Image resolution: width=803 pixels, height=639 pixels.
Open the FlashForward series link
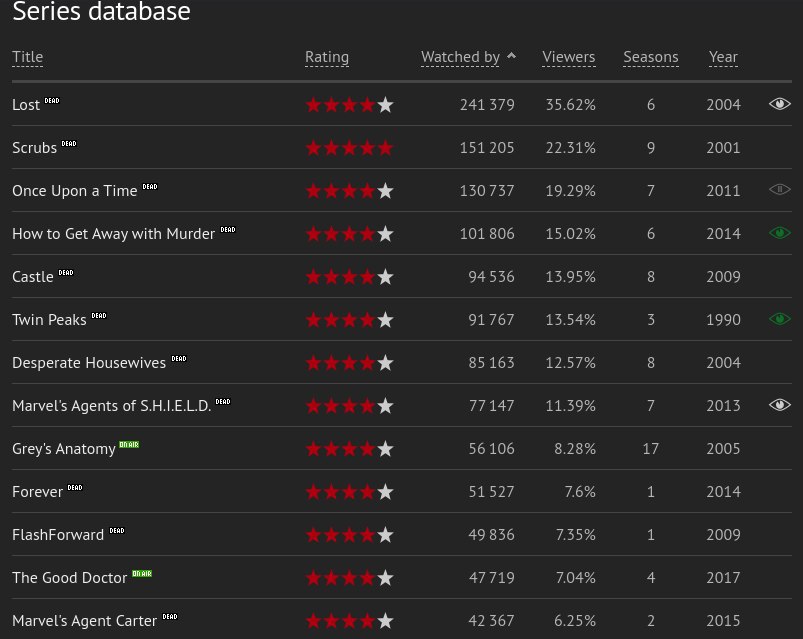pos(58,535)
